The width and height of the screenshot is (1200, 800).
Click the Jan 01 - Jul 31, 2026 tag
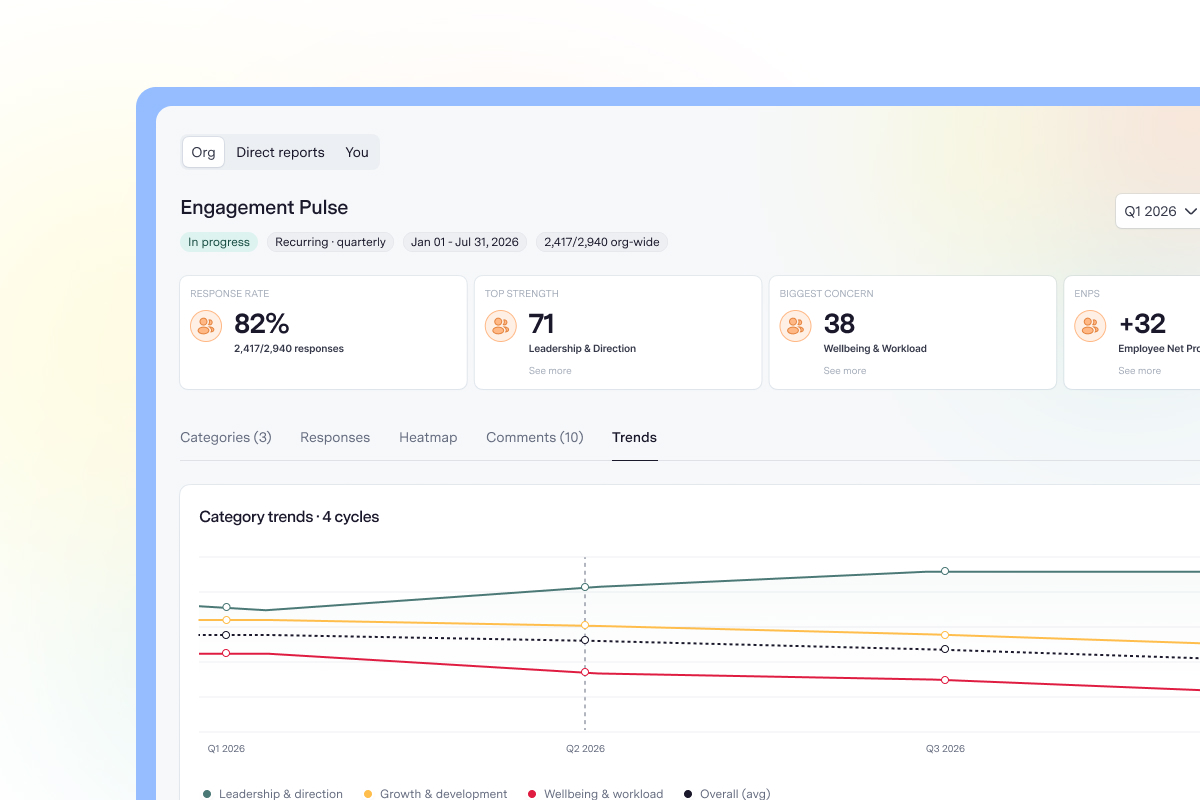click(465, 242)
